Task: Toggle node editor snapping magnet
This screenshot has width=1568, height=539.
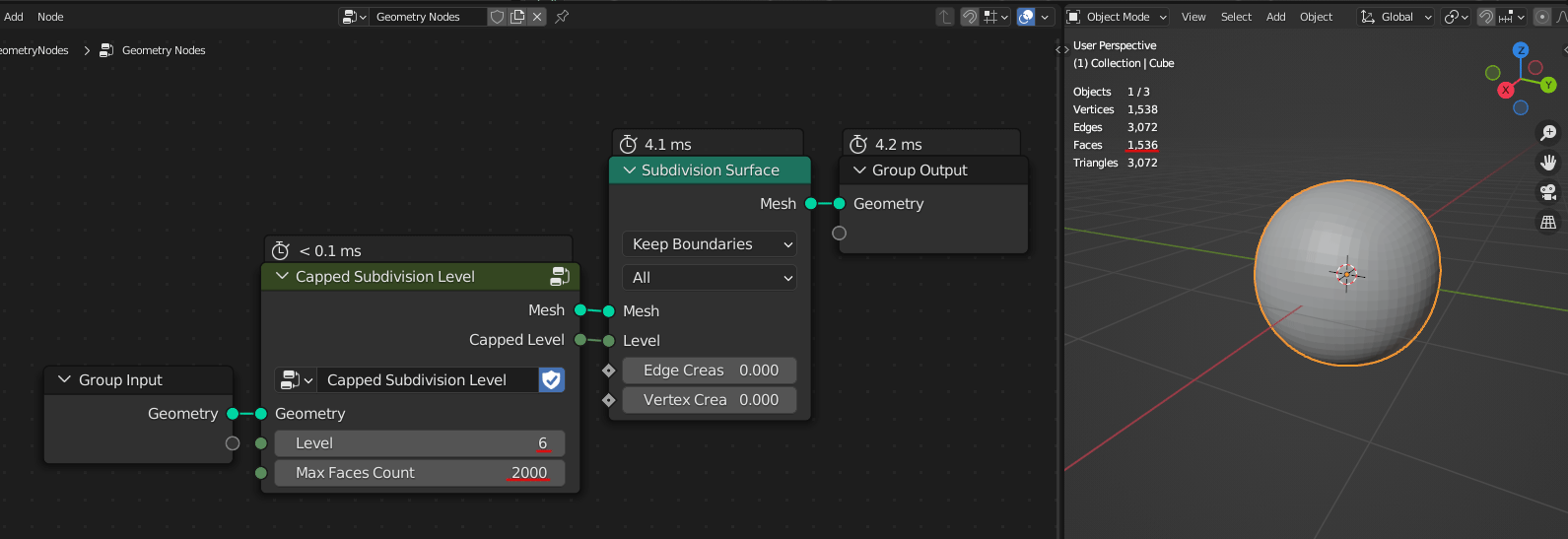Action: click(x=970, y=17)
